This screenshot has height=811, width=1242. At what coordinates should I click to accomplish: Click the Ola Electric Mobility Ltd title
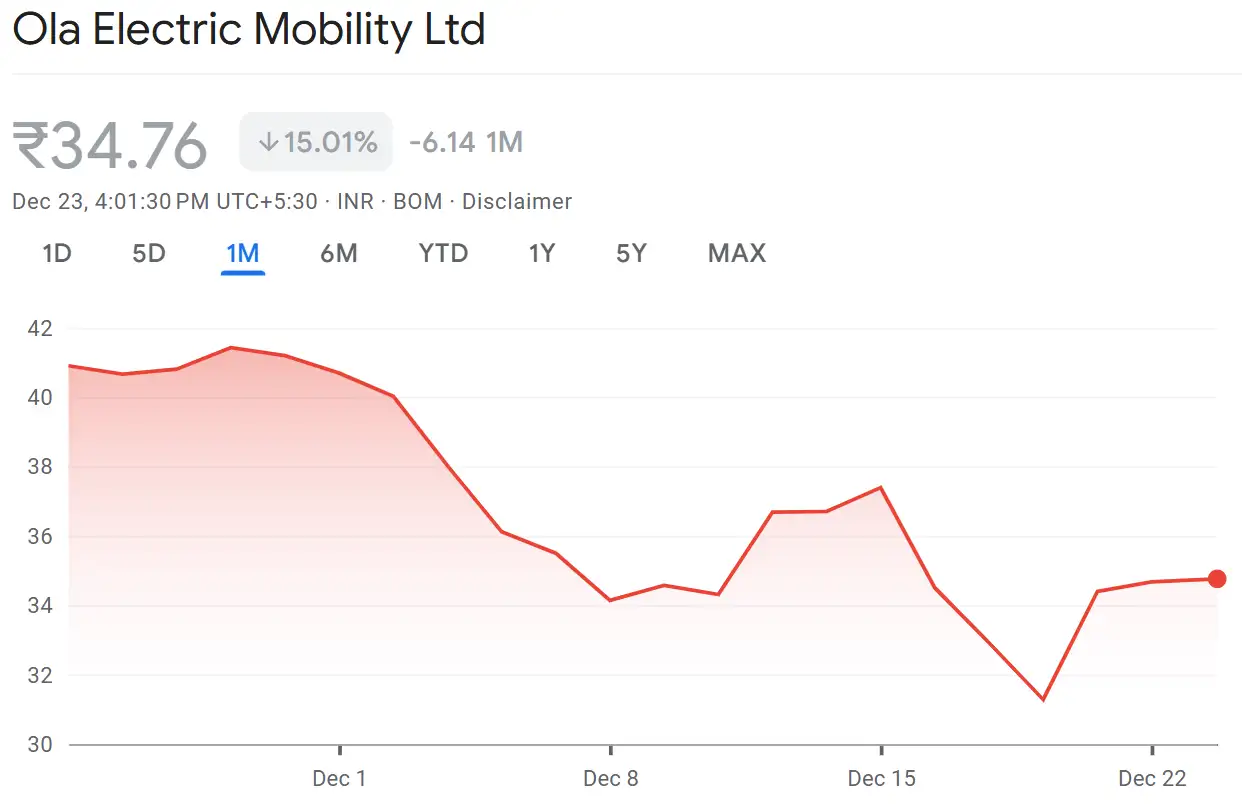pyautogui.click(x=249, y=30)
